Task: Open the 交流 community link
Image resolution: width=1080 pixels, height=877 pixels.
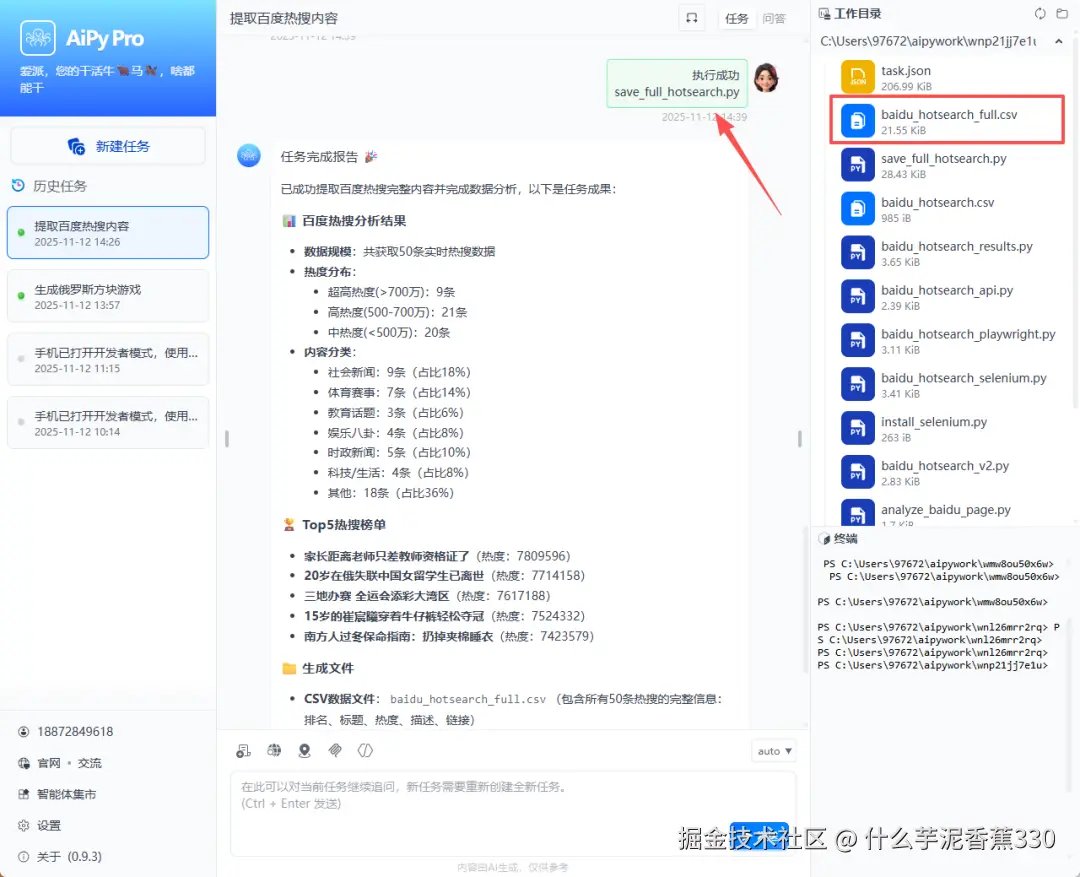Action: pos(90,763)
